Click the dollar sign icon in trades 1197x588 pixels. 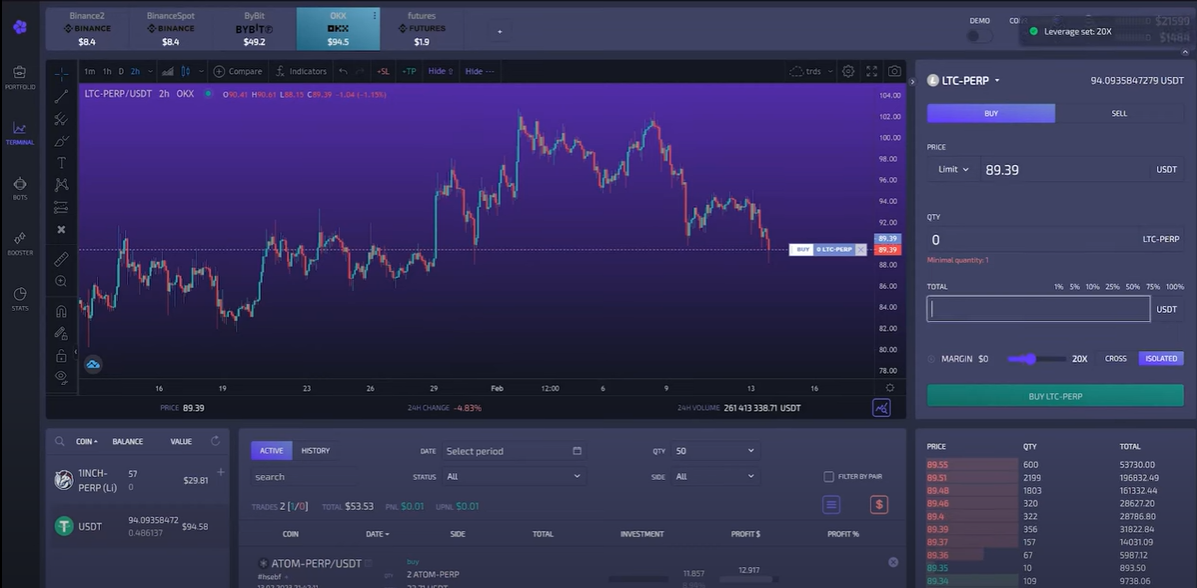click(x=879, y=505)
